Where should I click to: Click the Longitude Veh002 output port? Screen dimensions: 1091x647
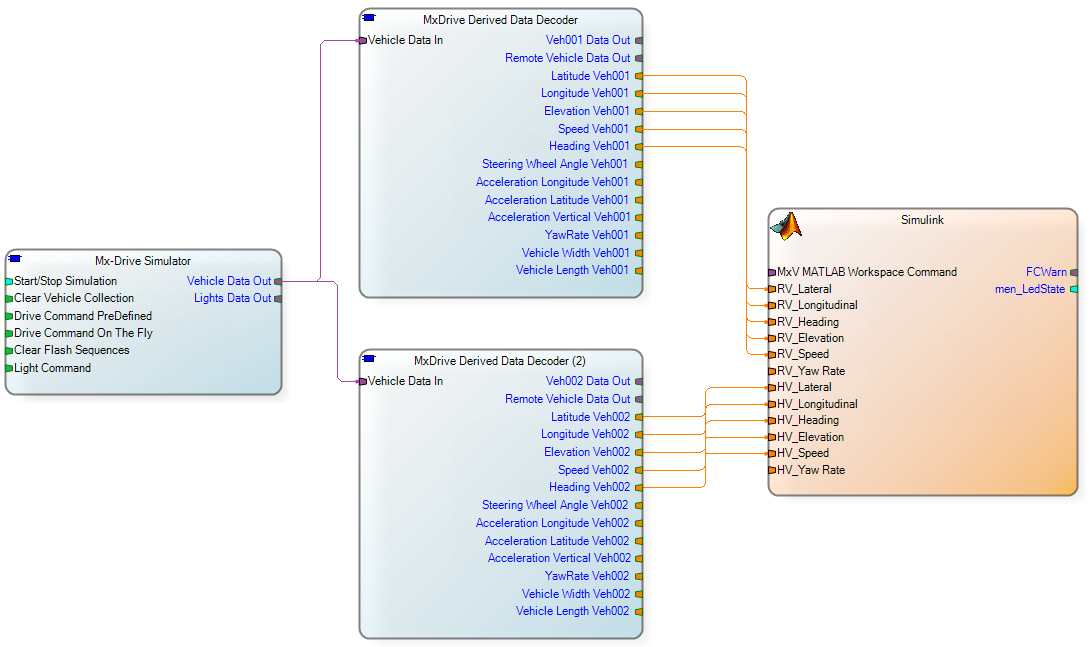[x=639, y=435]
